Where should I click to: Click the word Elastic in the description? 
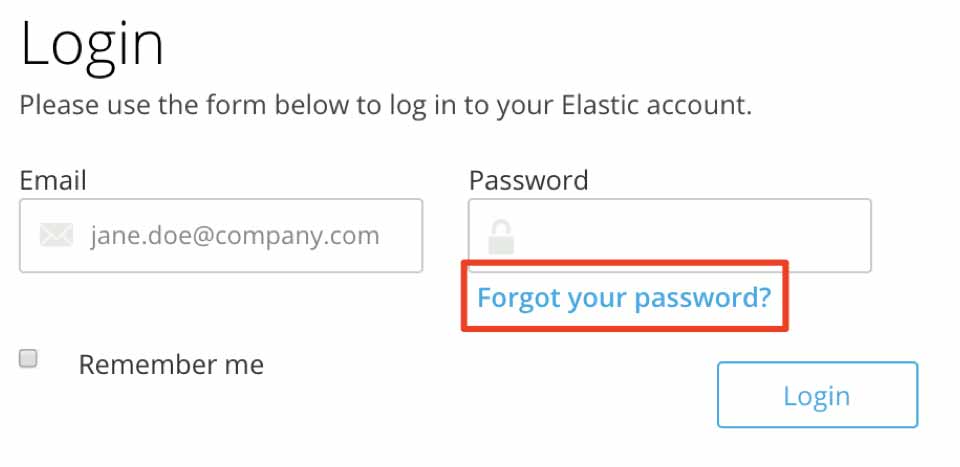[600, 105]
